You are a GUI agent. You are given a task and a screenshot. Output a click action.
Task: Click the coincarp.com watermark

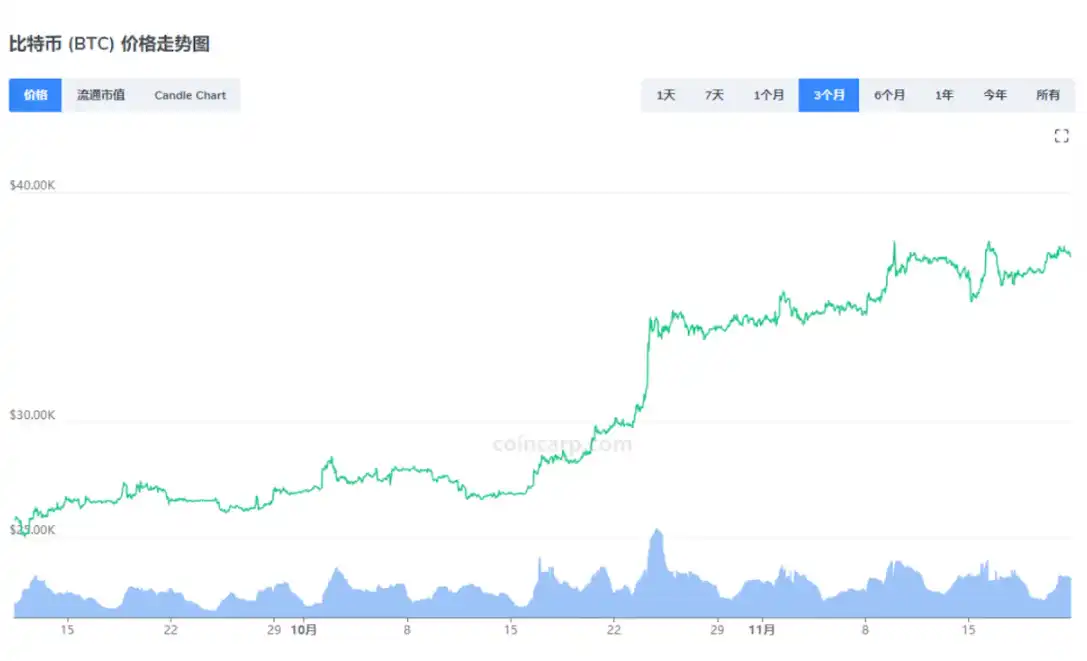[563, 444]
